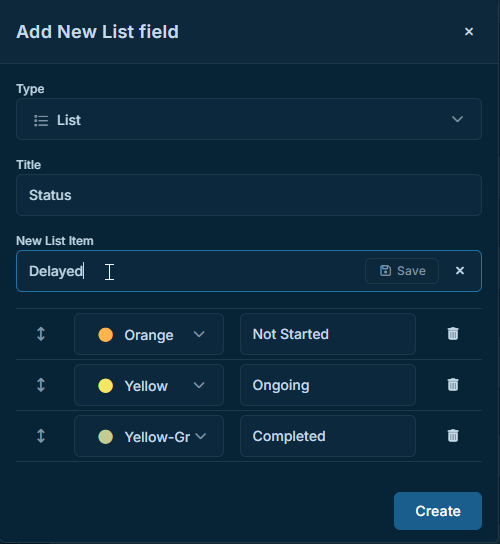Click the Create button
This screenshot has width=500, height=544.
point(438,511)
